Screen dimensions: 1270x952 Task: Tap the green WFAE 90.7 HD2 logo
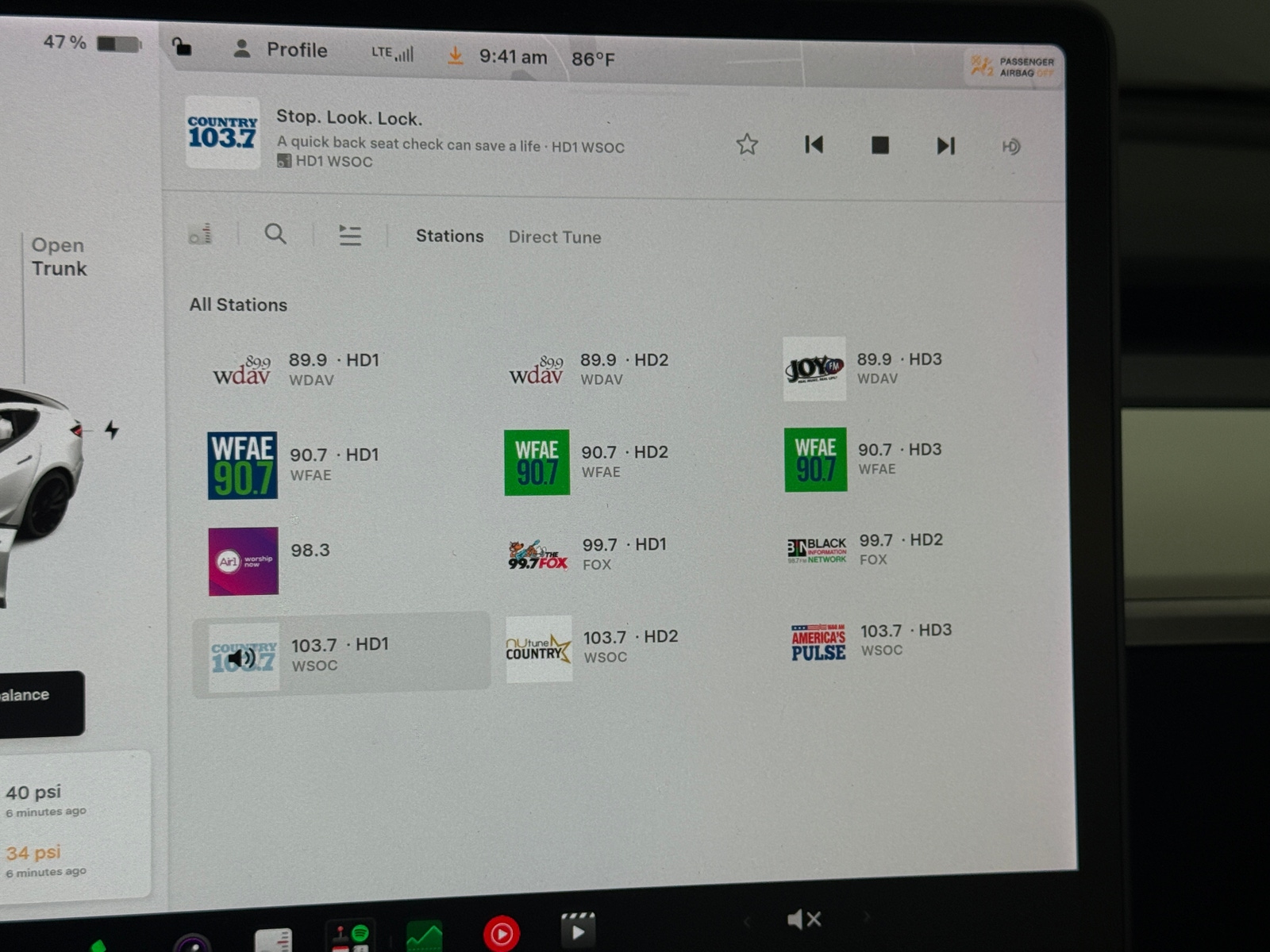(x=537, y=463)
